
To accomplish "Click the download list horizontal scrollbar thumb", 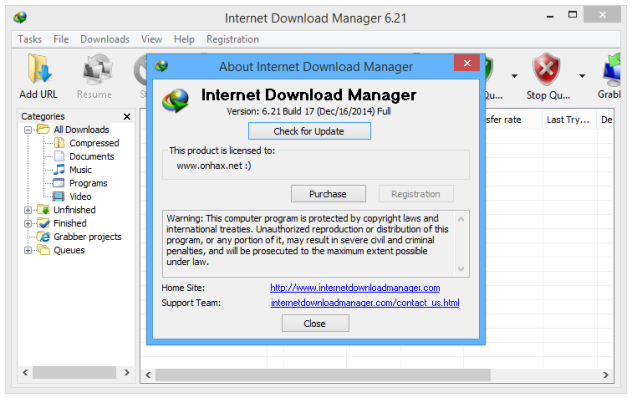I will [323, 375].
